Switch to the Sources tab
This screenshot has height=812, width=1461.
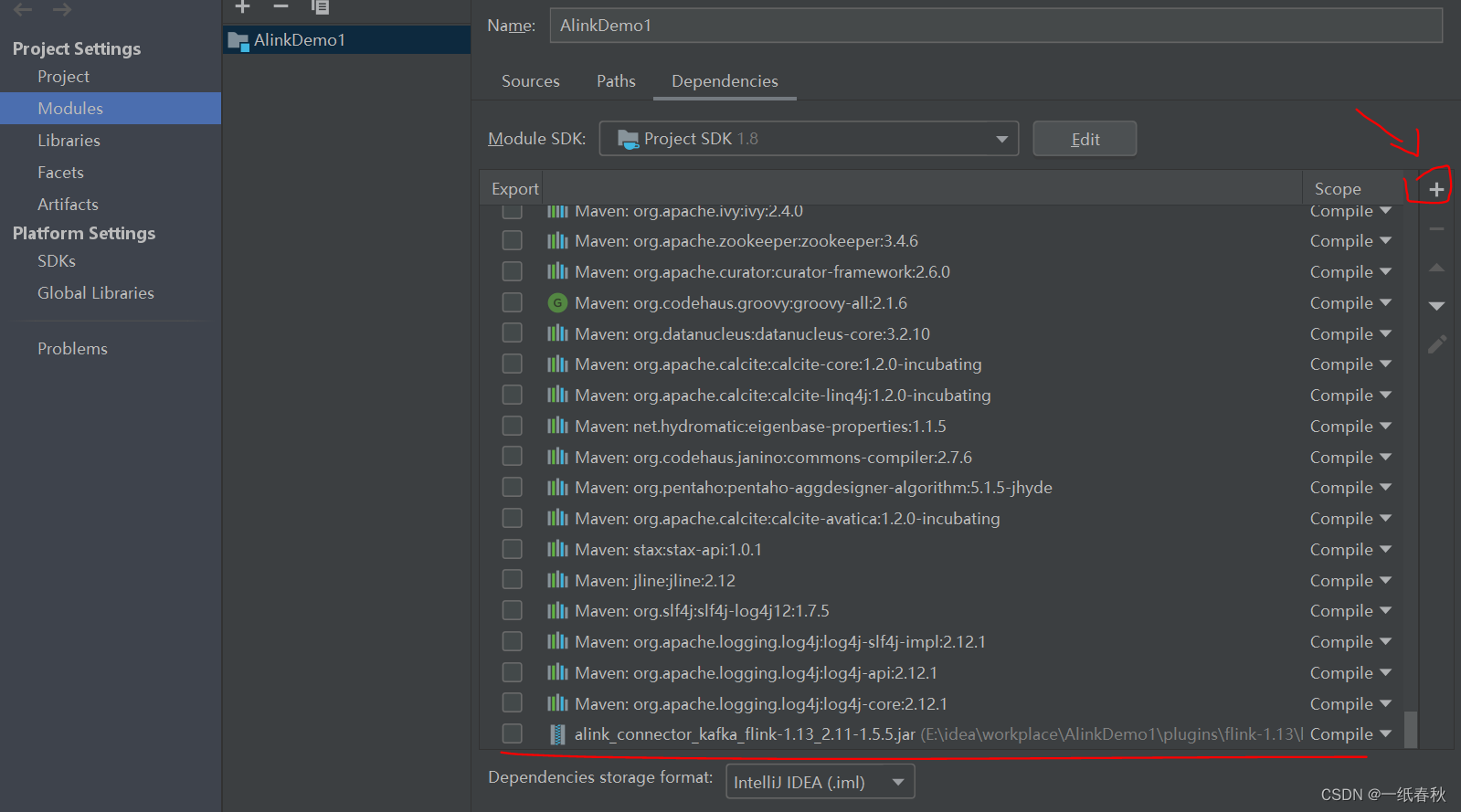point(530,81)
